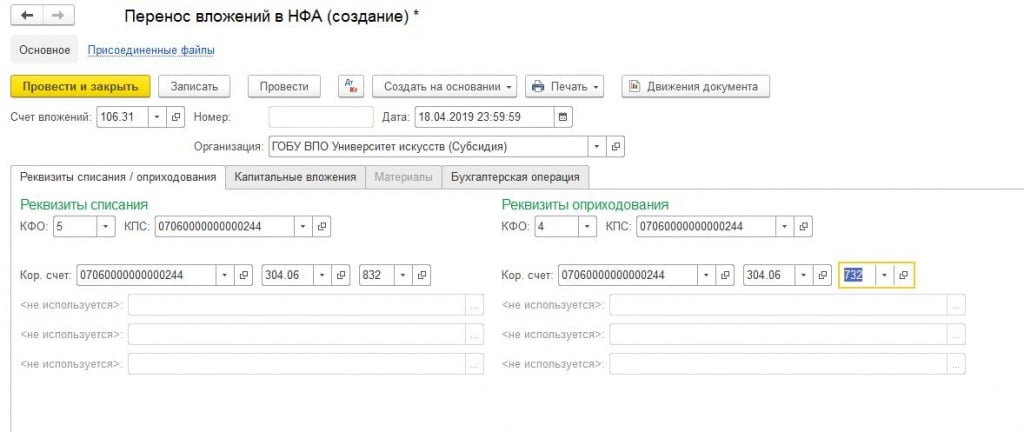Click into the Номер input field
Screen dimensions: 1024x432
(x=321, y=117)
